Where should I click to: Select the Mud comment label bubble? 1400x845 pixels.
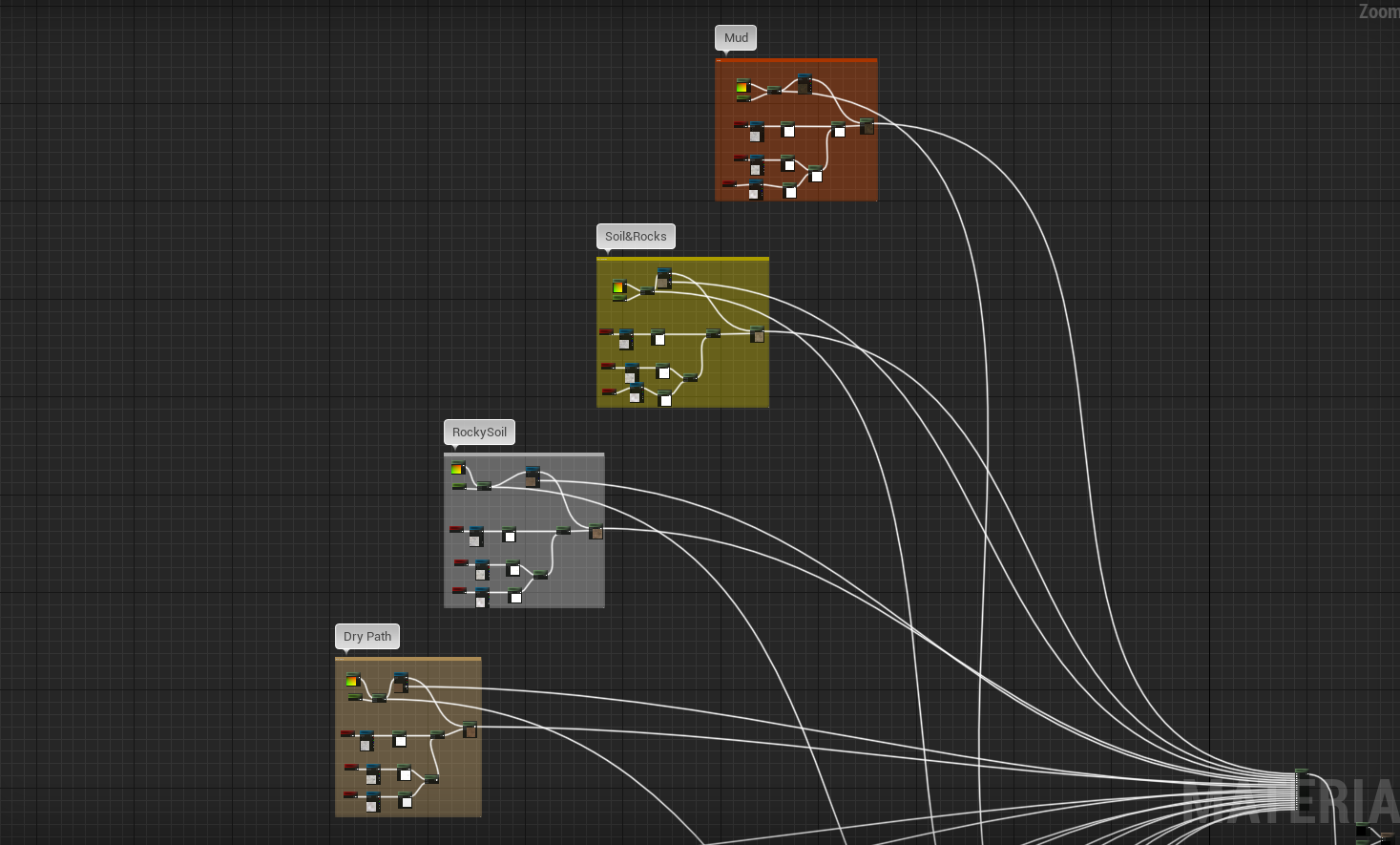tap(736, 38)
